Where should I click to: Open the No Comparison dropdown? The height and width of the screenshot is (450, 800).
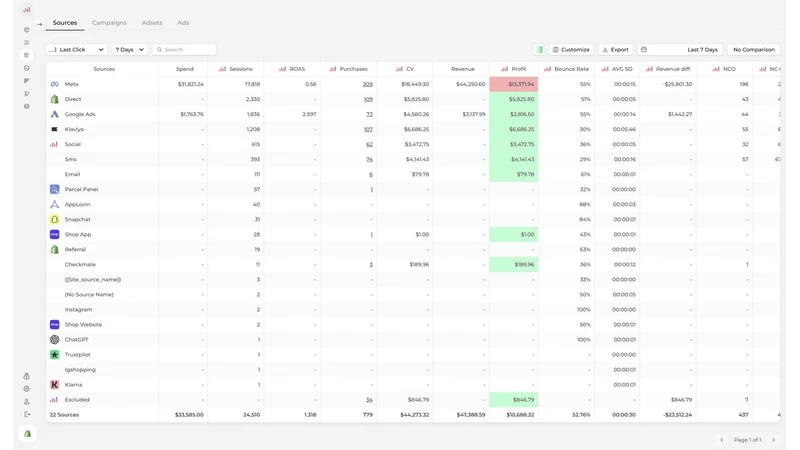754,49
